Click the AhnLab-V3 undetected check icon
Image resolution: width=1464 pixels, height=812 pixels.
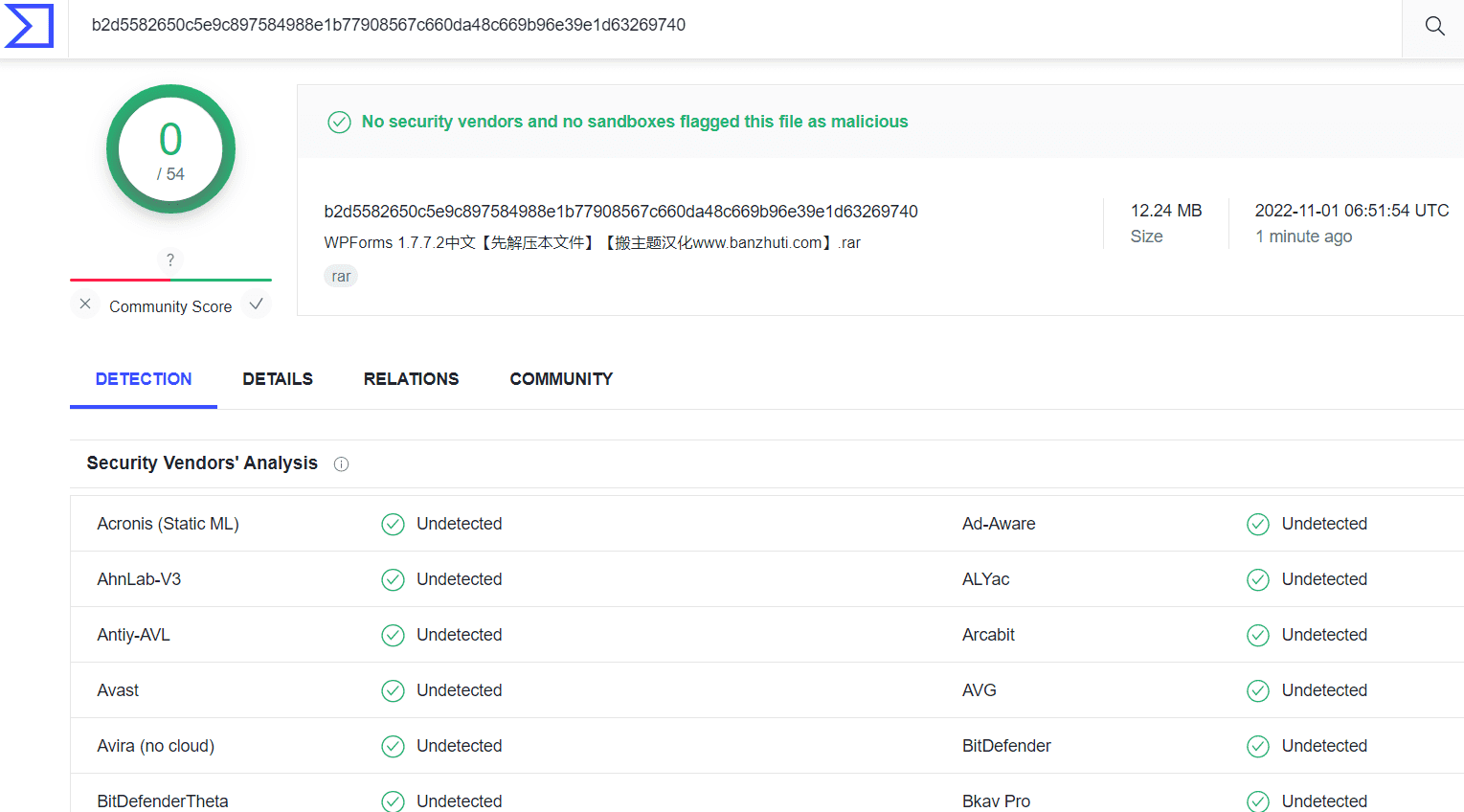[393, 580]
